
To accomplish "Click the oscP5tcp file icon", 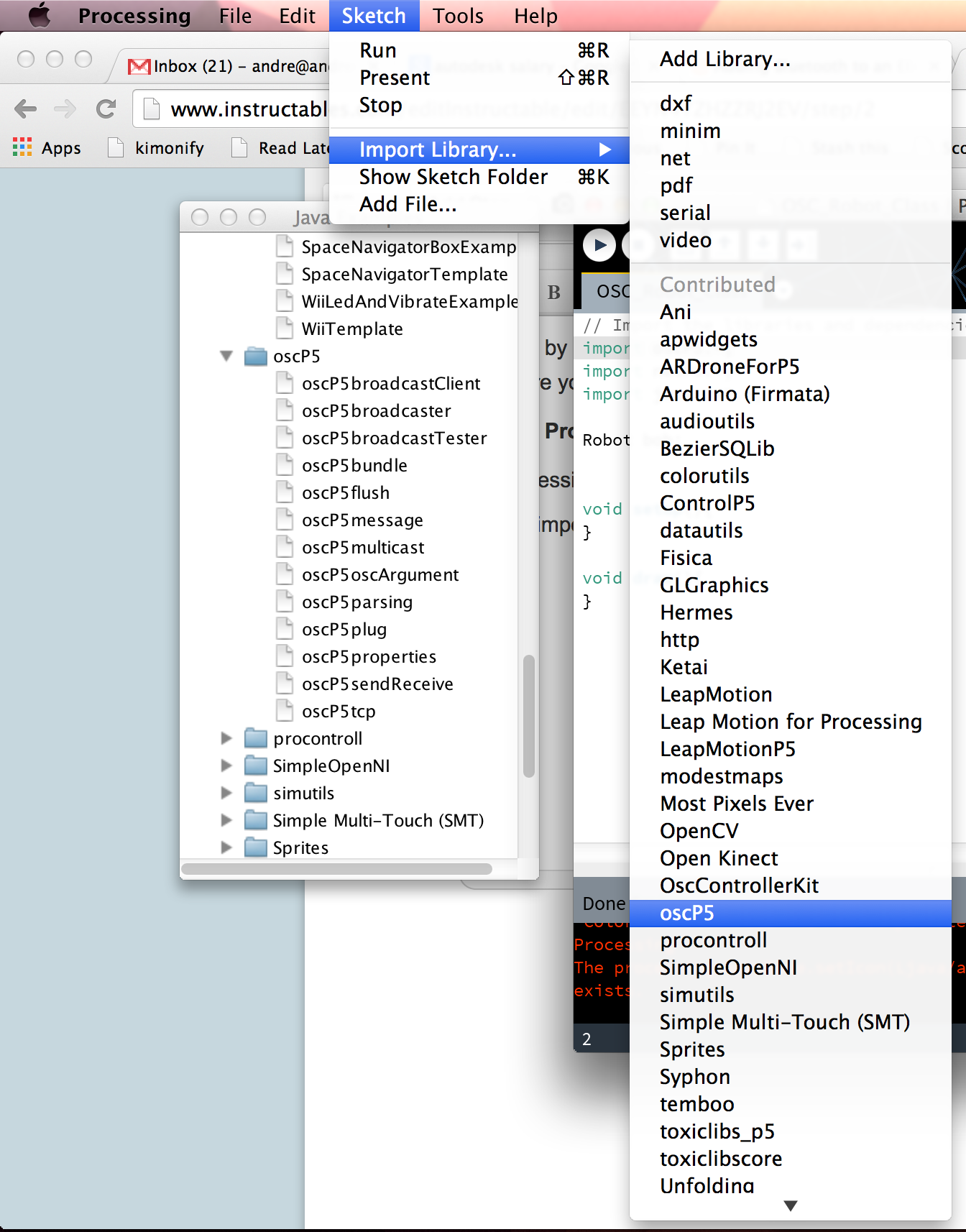I will (285, 711).
